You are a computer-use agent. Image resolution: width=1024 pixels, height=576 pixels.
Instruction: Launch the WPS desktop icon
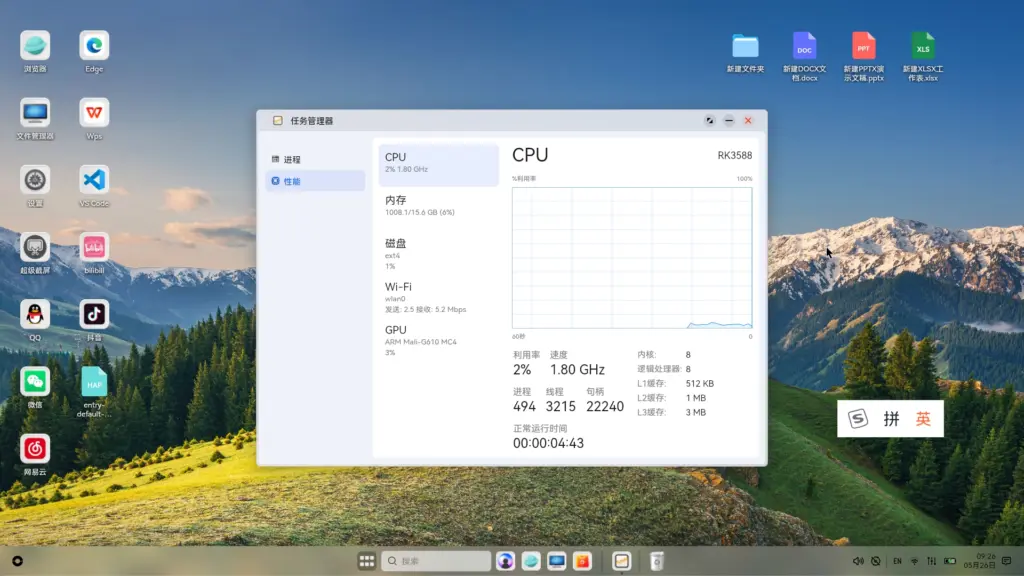(x=94, y=113)
